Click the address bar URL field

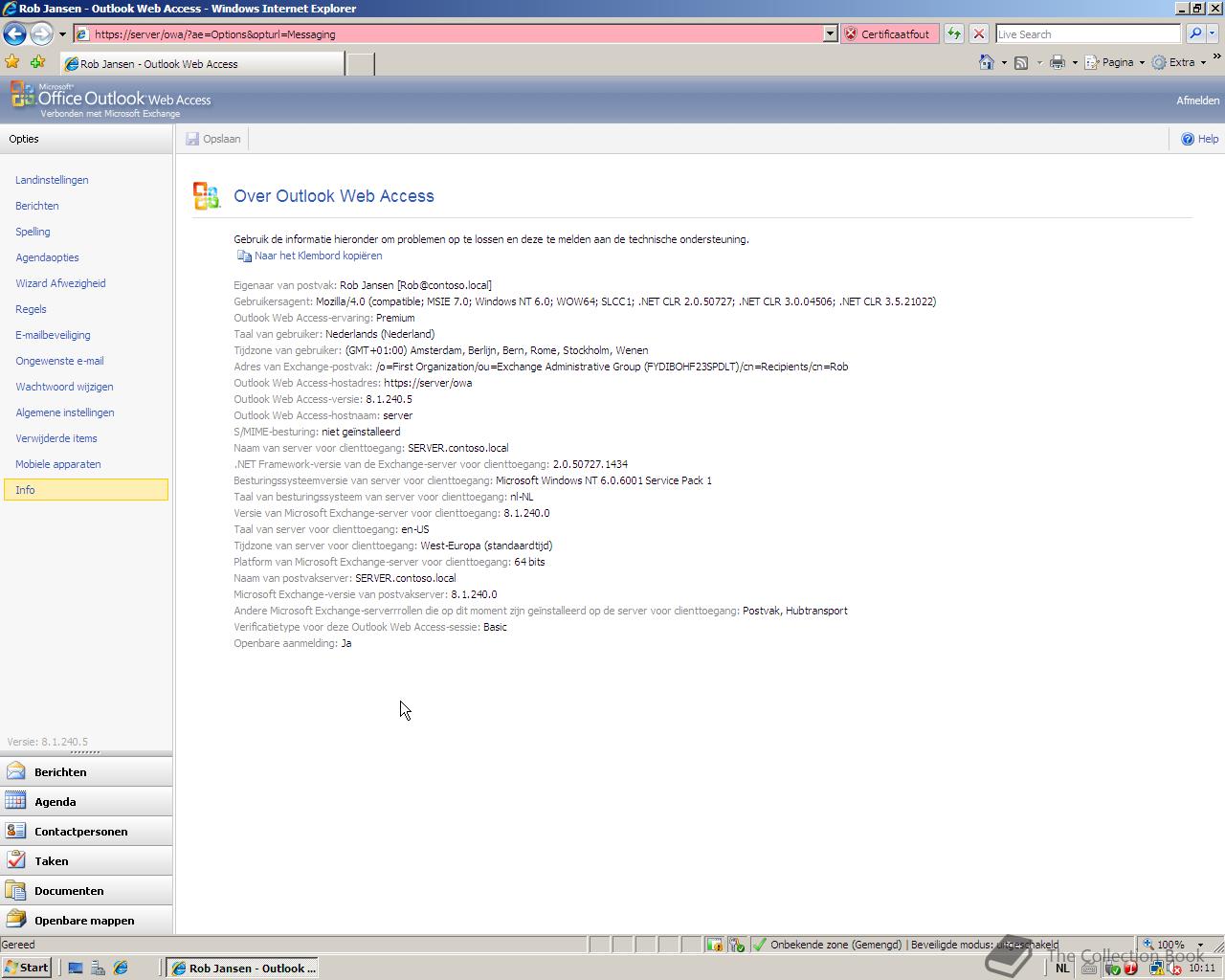448,33
